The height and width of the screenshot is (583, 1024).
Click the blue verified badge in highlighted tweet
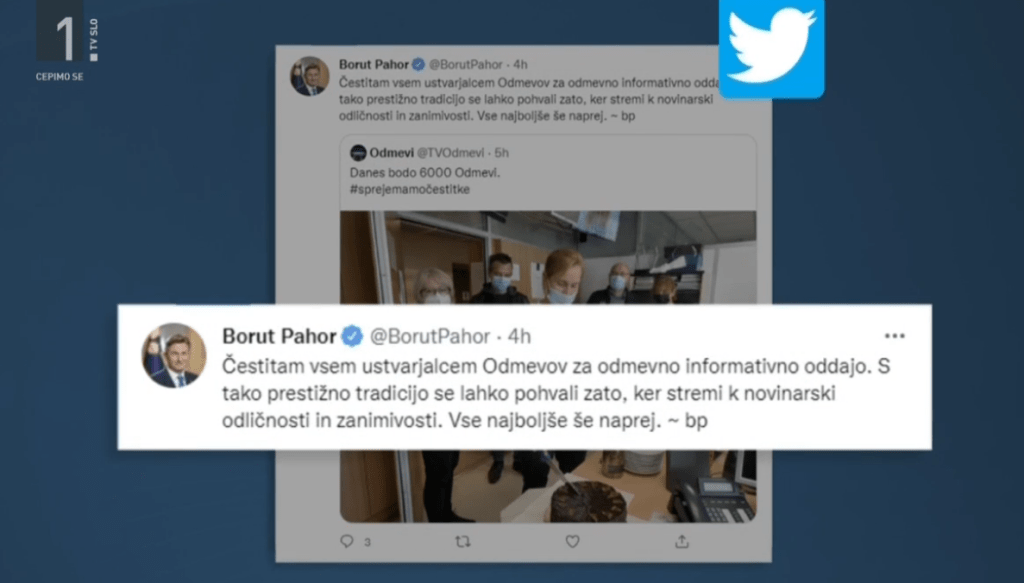[x=352, y=336]
